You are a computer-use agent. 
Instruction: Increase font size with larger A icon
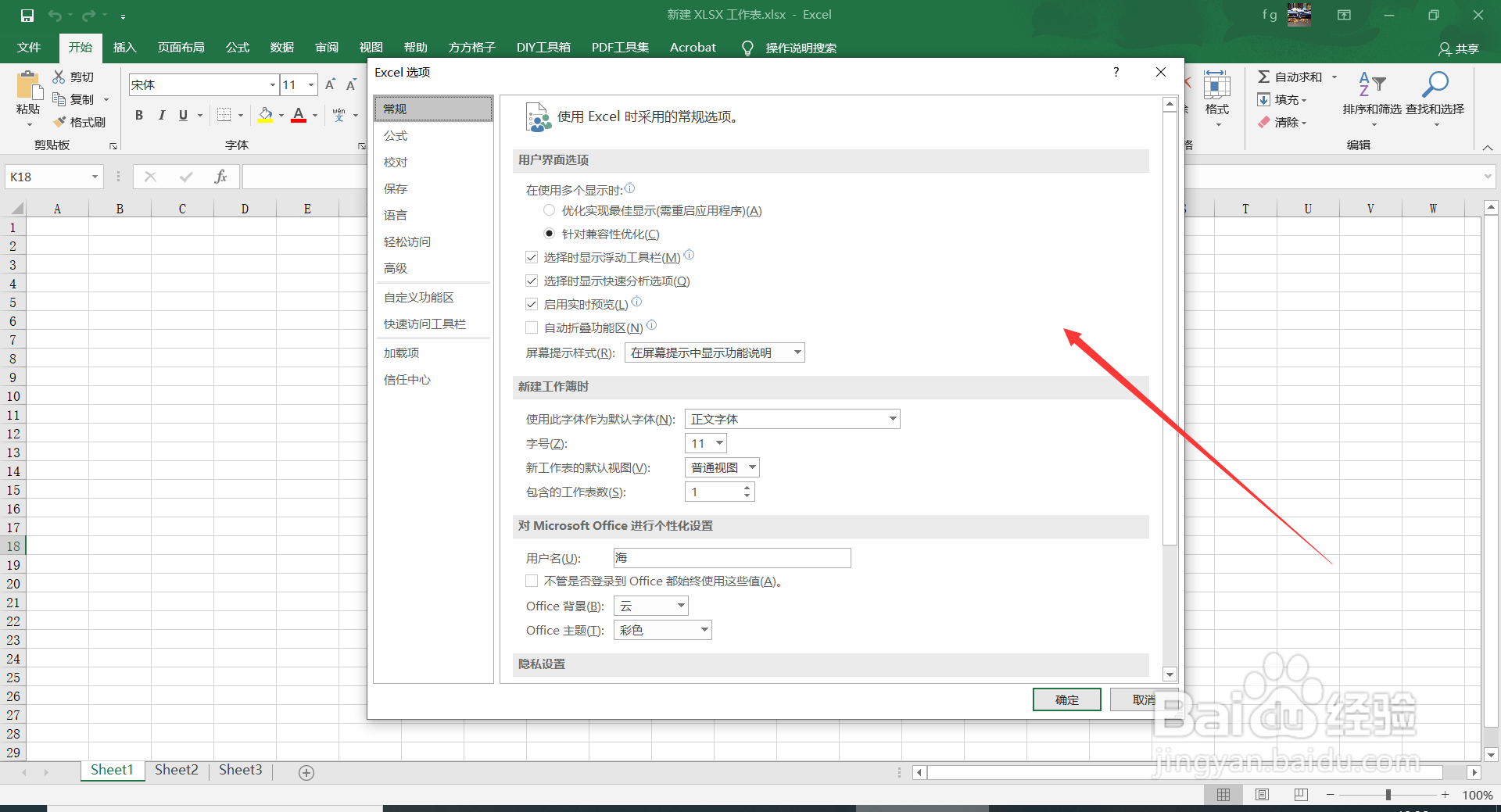tap(330, 84)
